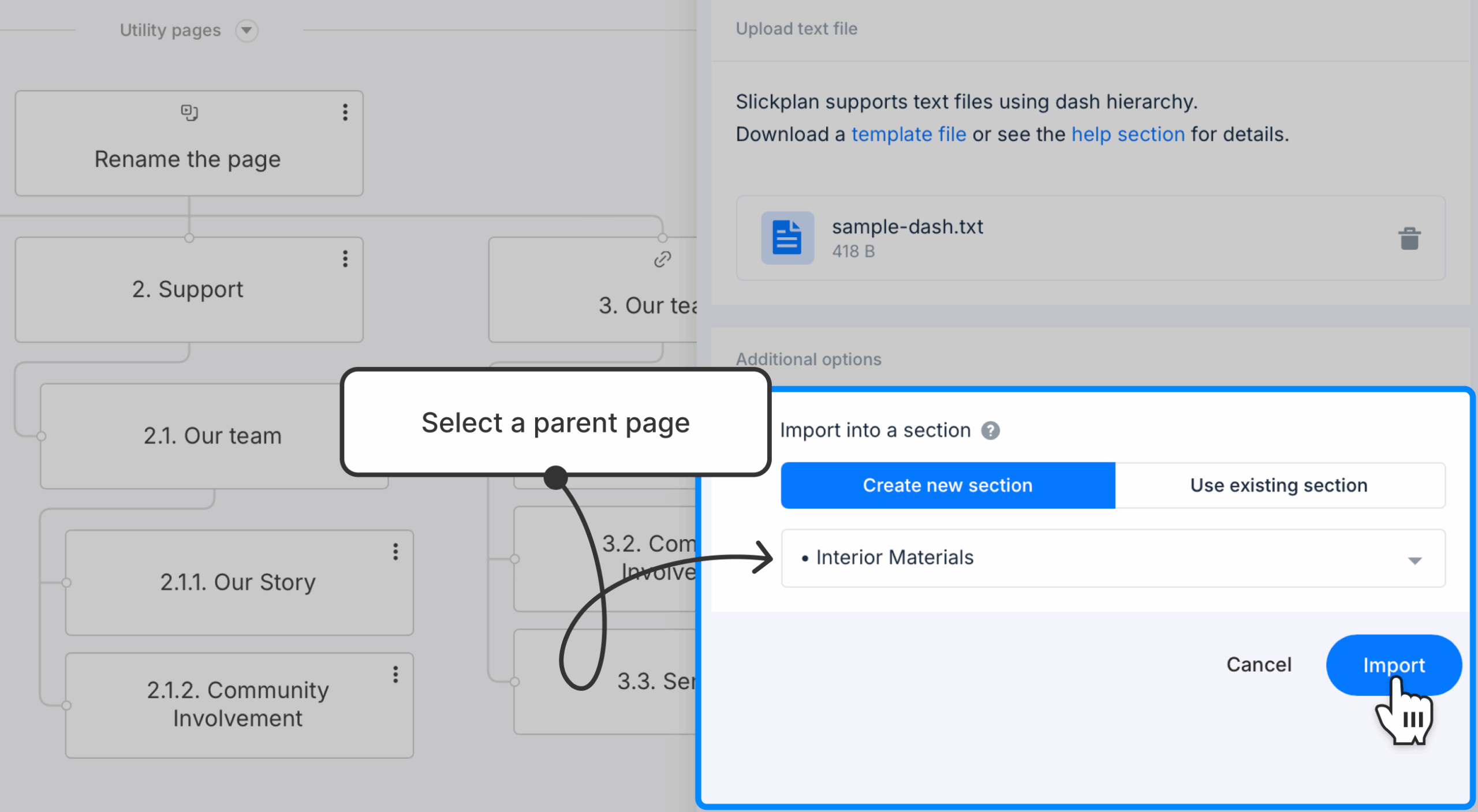Open the three-dot menu on Rename the page card

345,112
